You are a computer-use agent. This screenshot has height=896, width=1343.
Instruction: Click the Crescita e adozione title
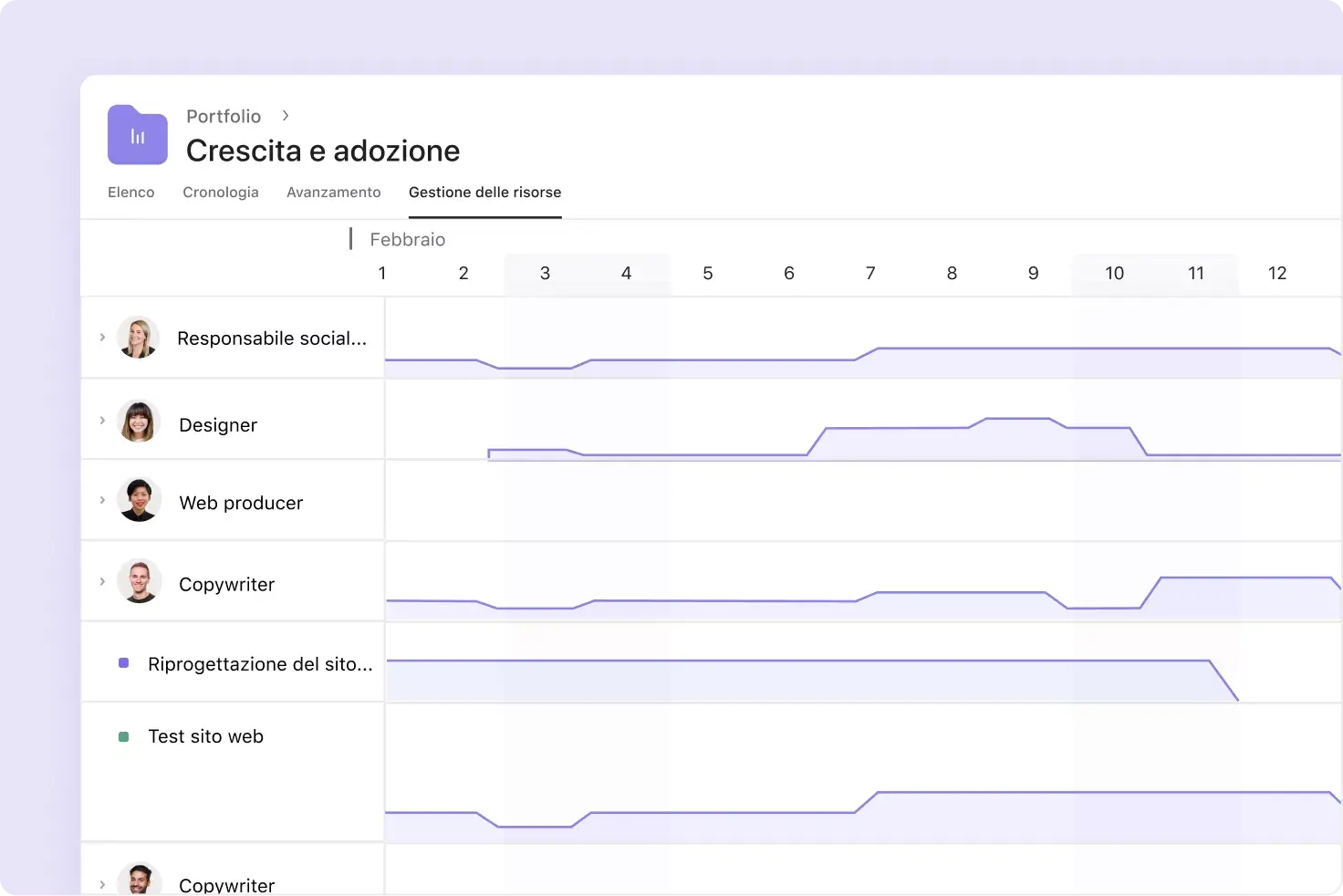[x=323, y=150]
